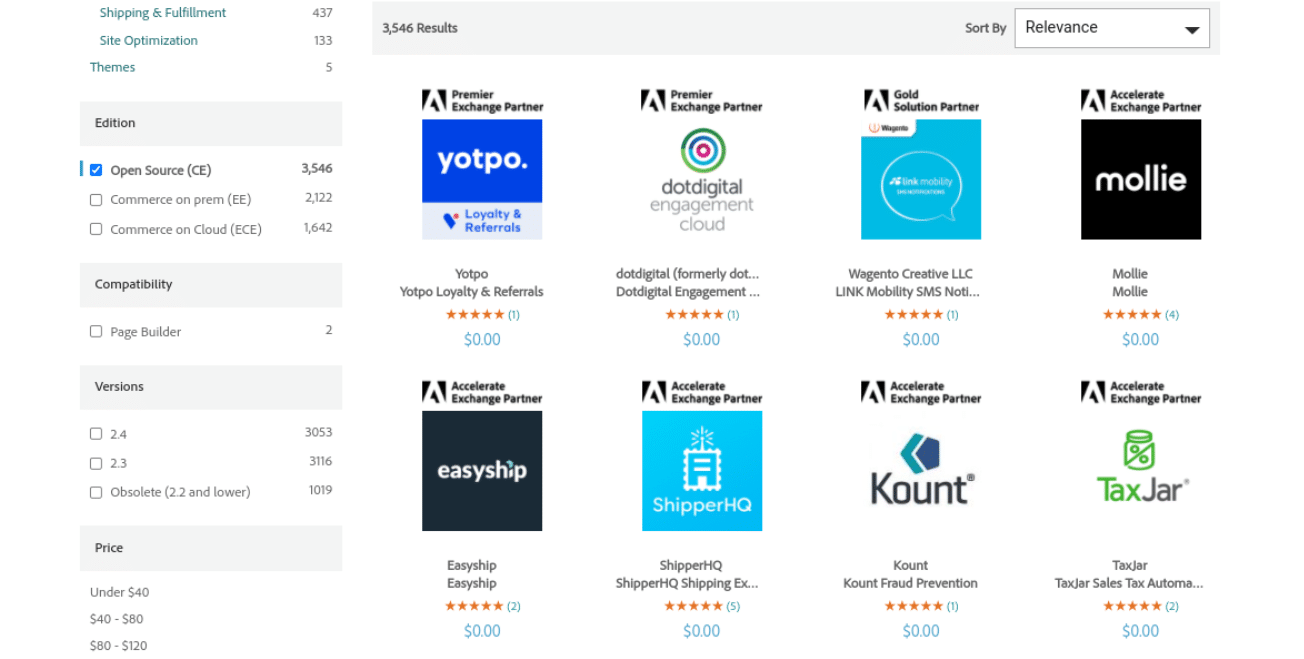The height and width of the screenshot is (659, 1304).
Task: Click Yotpo's $0.00 price link
Action: tap(482, 339)
